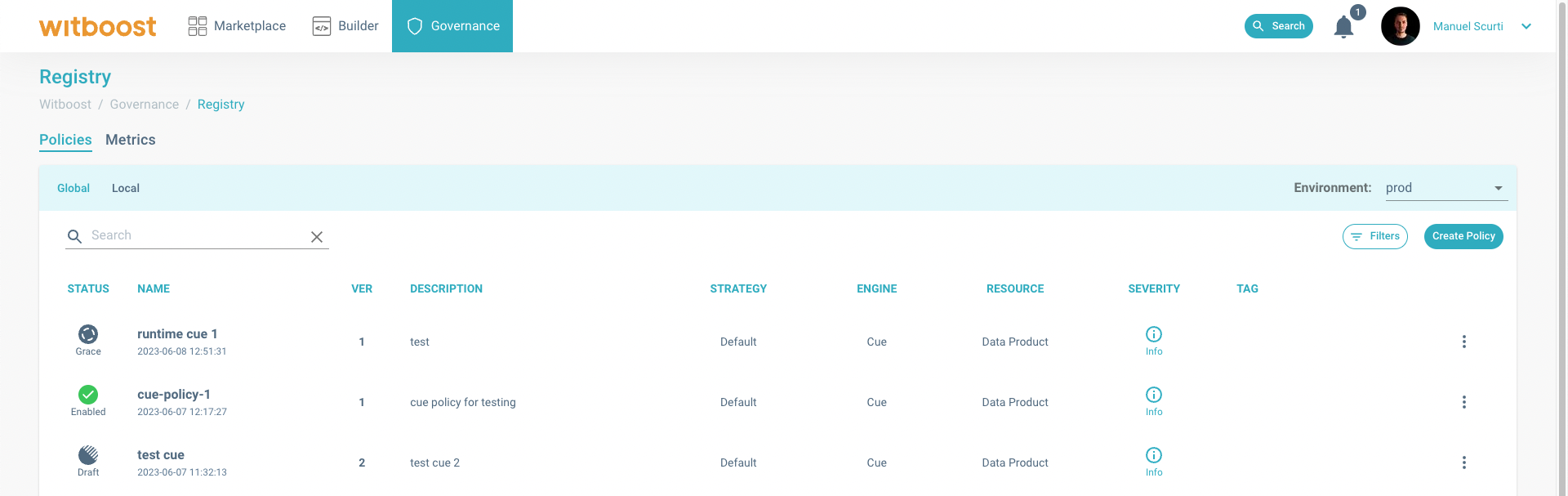Click the witboost logo
Viewport: 1568px width, 496px height.
pos(98,26)
